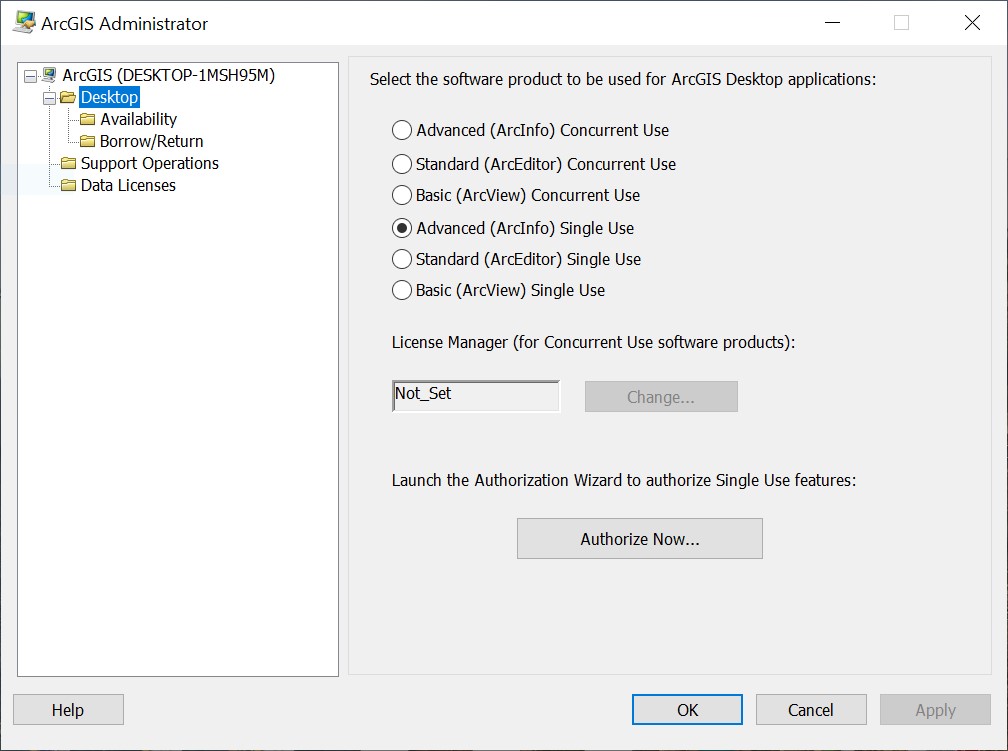Click the Data Licenses folder icon

(68, 185)
